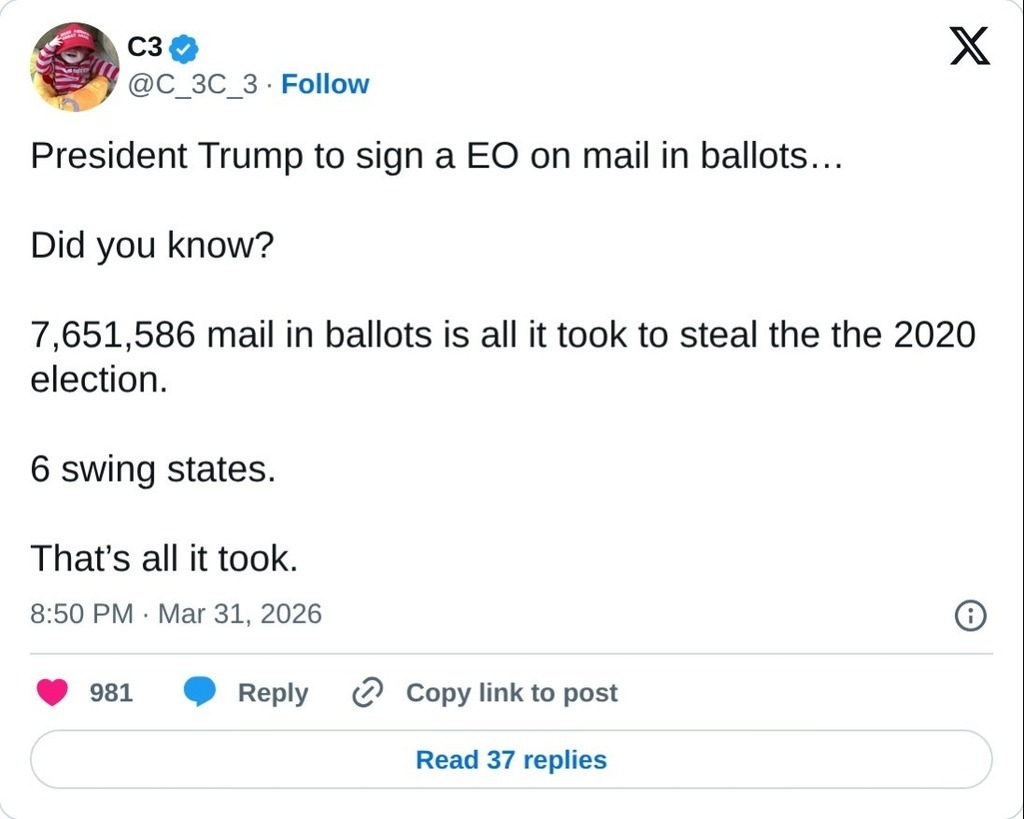This screenshot has width=1024, height=819.
Task: Click the Reply label
Action: coord(272,693)
